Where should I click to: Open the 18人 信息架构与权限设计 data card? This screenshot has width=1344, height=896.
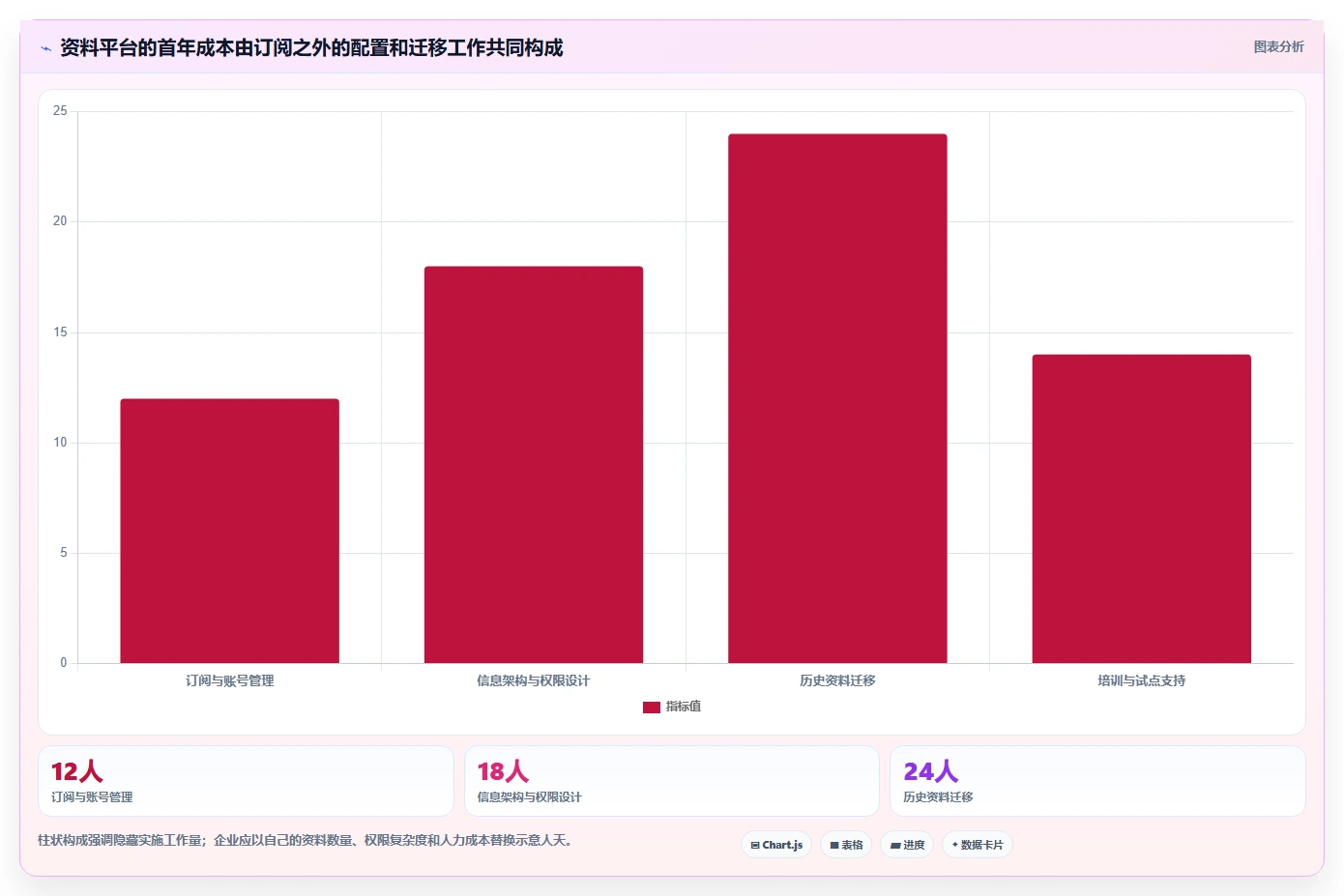[x=672, y=781]
